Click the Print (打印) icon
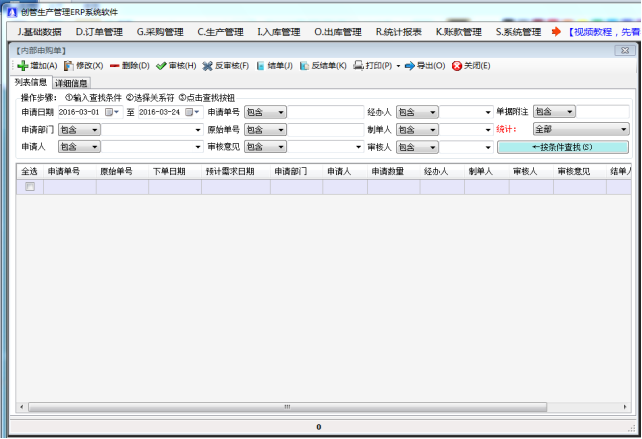This screenshot has width=642, height=439. point(358,66)
